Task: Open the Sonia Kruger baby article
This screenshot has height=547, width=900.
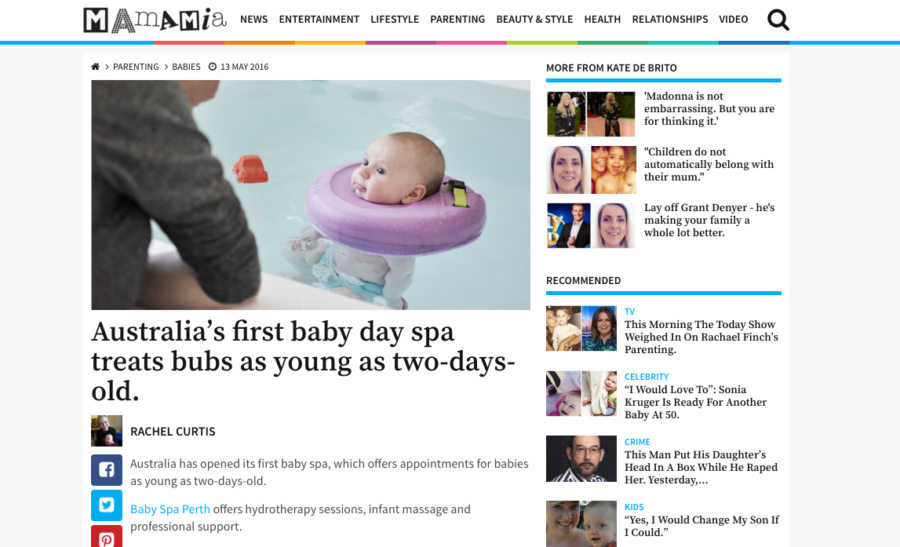Action: tap(696, 402)
